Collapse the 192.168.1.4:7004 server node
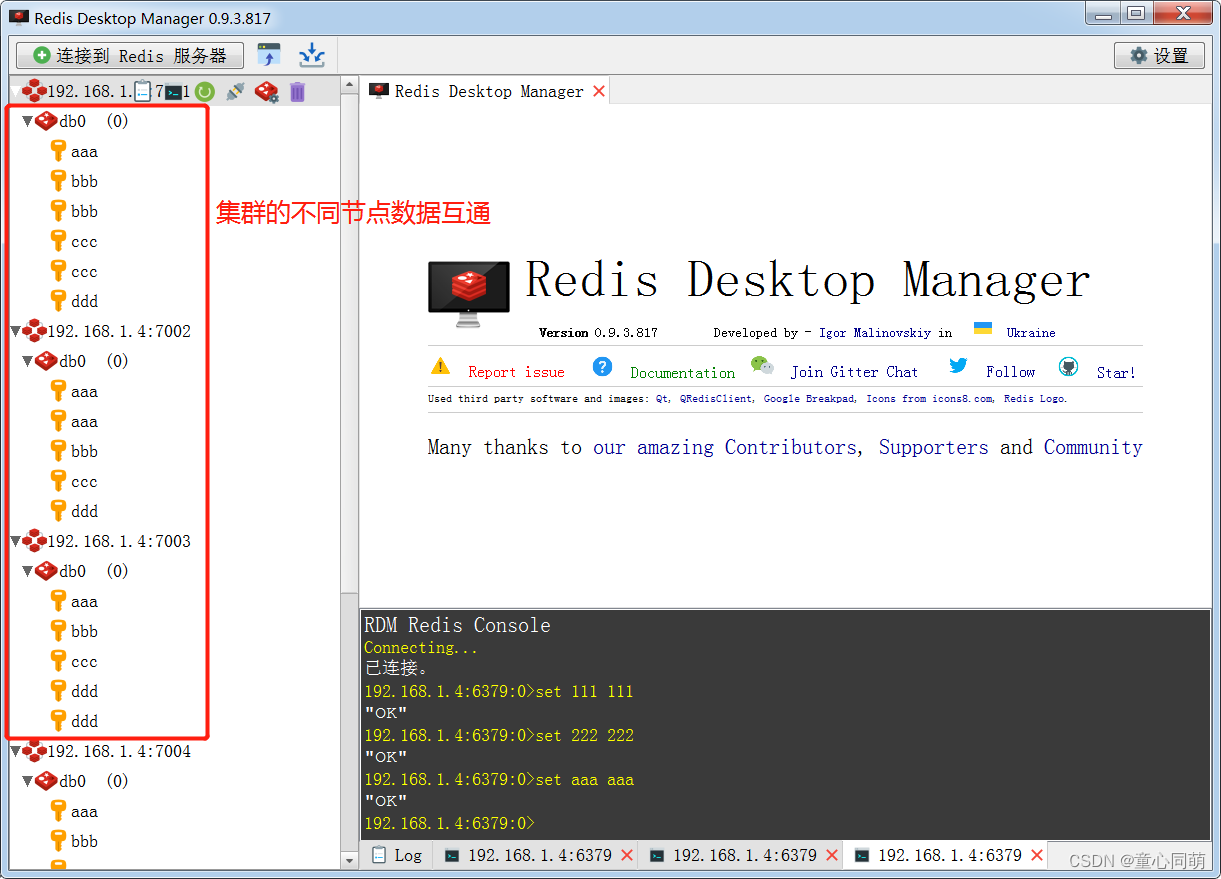Screen dimensions: 1221x879 point(16,751)
